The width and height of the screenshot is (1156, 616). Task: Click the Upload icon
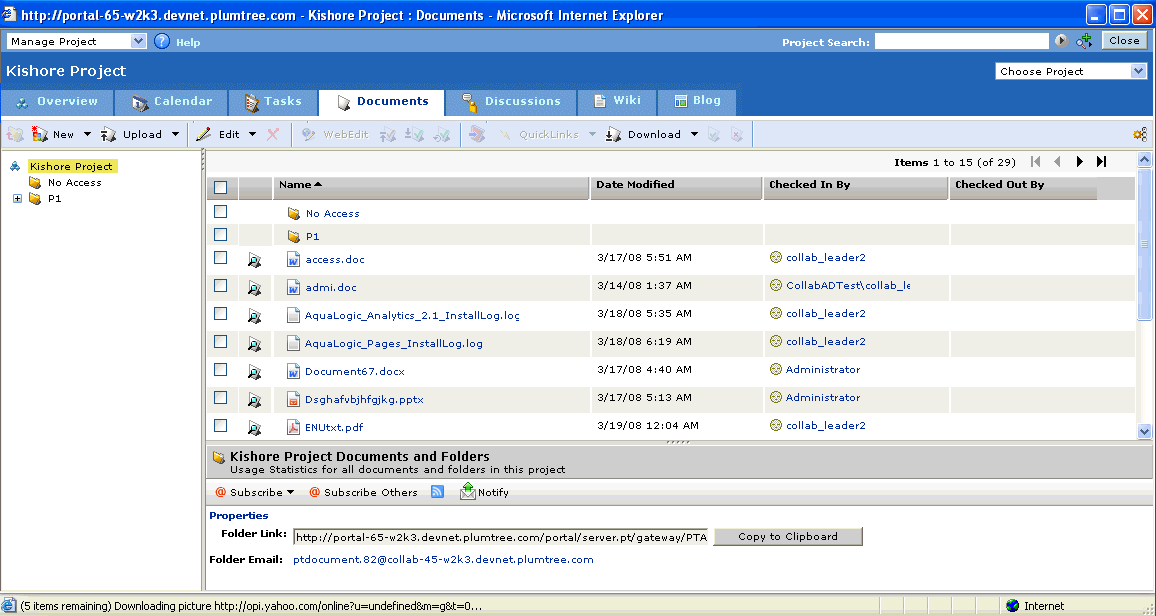click(x=109, y=134)
